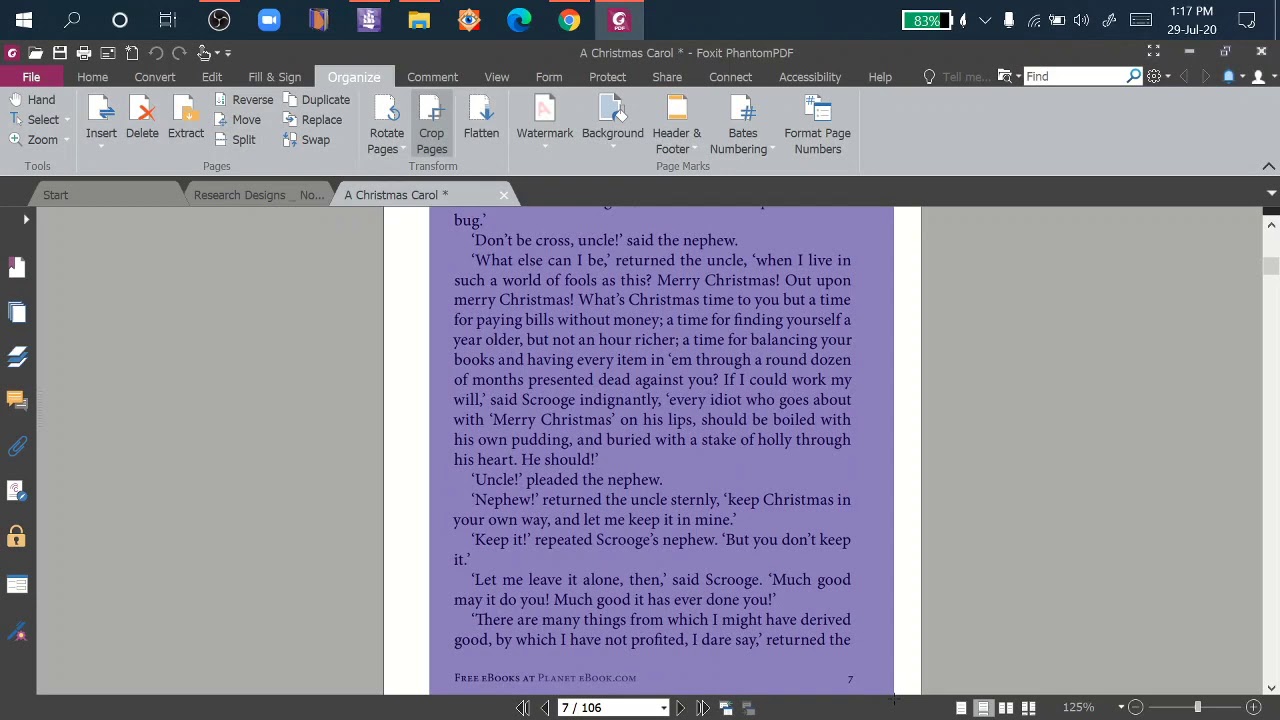Click Reverse pages tool
Screen dimensions: 1280x720
click(243, 100)
